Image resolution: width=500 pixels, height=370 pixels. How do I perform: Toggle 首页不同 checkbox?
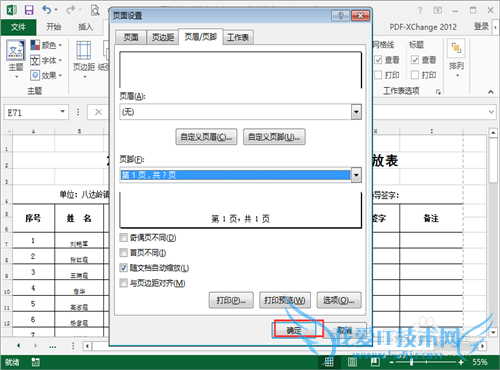pyautogui.click(x=123, y=252)
